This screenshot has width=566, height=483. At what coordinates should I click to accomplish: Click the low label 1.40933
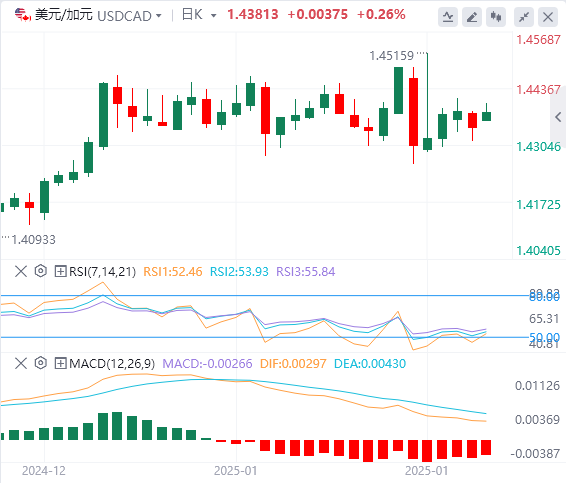[34, 240]
